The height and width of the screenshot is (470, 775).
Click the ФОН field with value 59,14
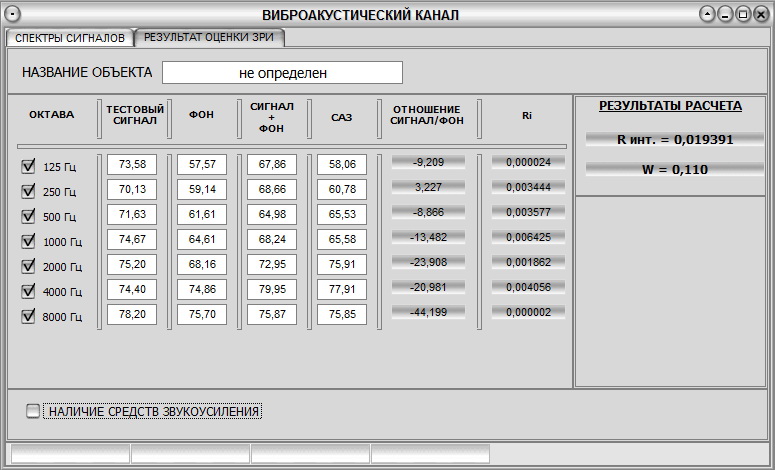point(202,189)
